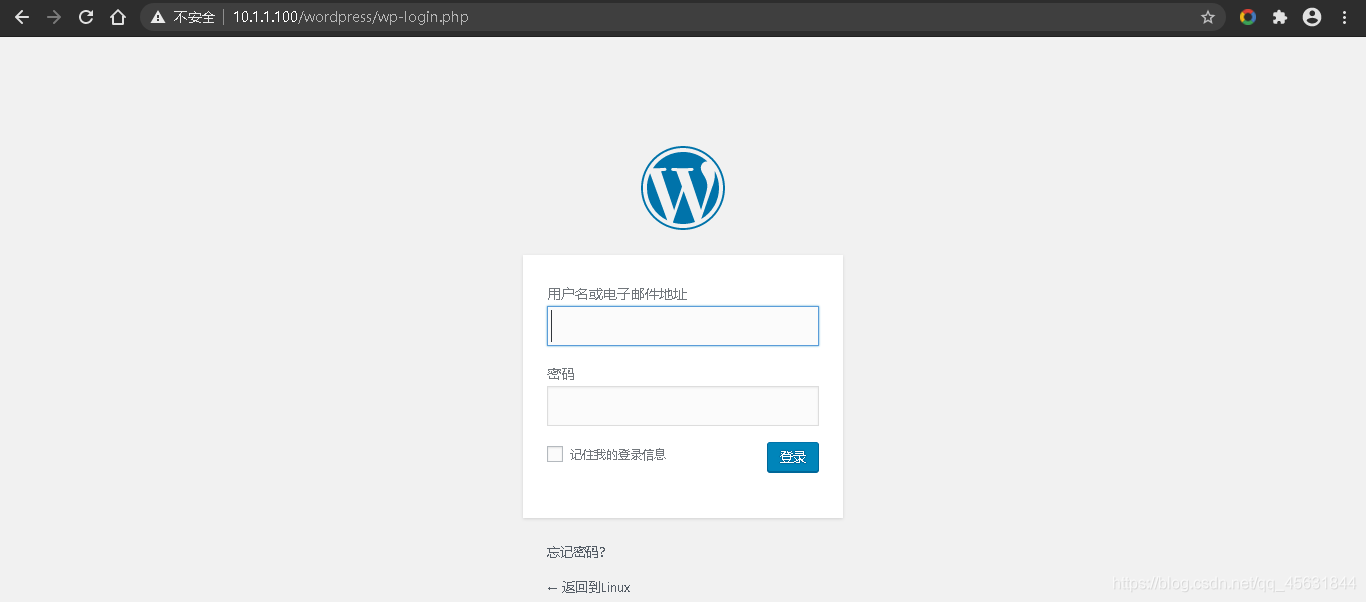Go forward to the next page
The image size is (1366, 602).
tap(54, 17)
